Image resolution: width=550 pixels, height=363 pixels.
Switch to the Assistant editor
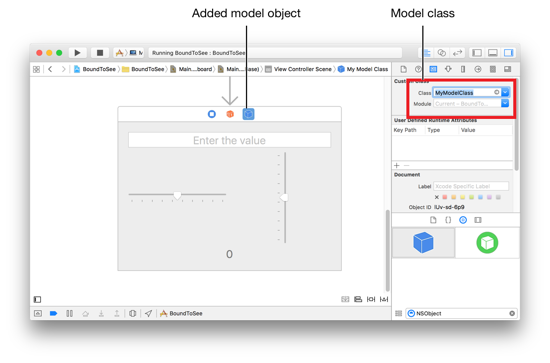(x=442, y=53)
